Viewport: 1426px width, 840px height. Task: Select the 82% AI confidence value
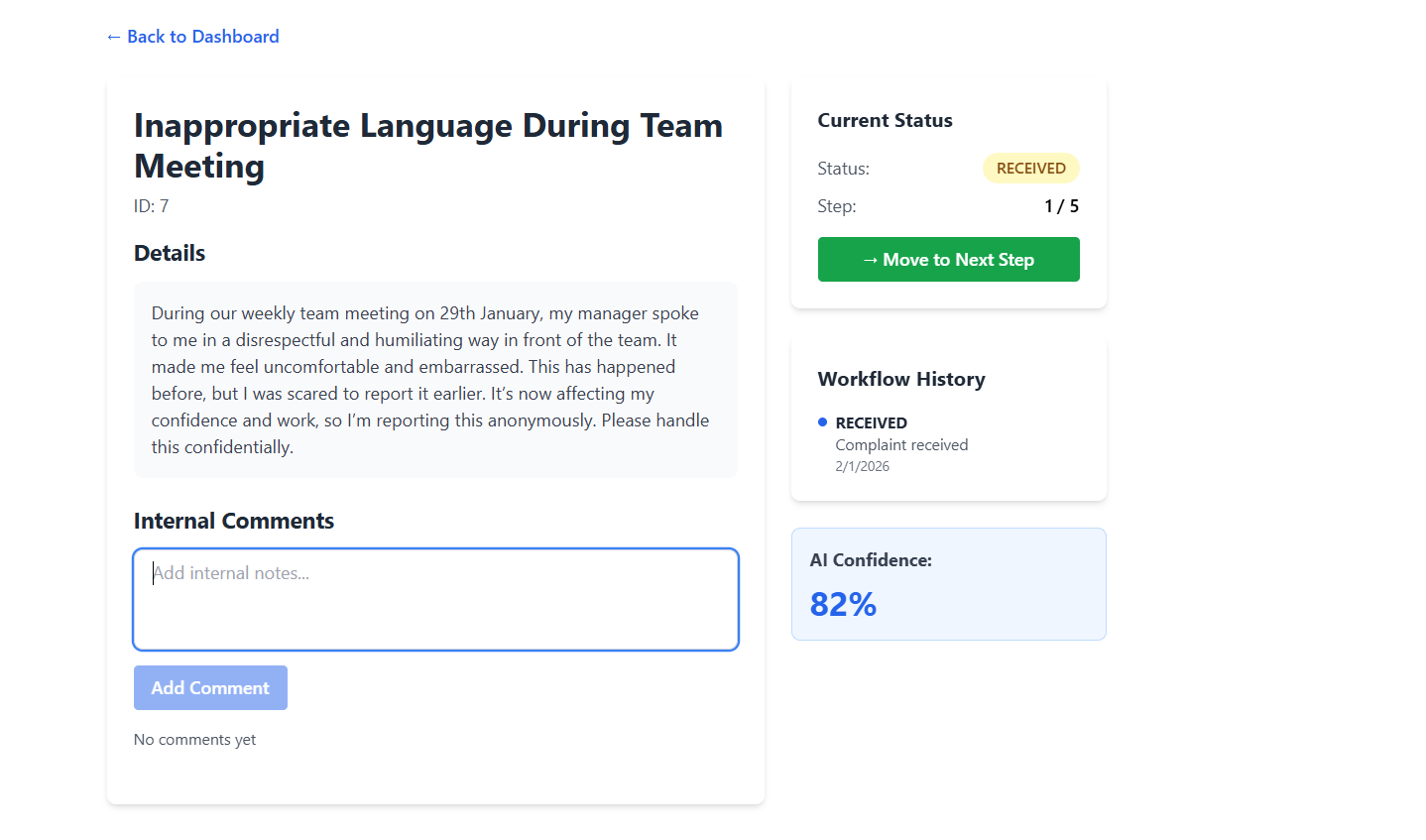pyautogui.click(x=843, y=604)
